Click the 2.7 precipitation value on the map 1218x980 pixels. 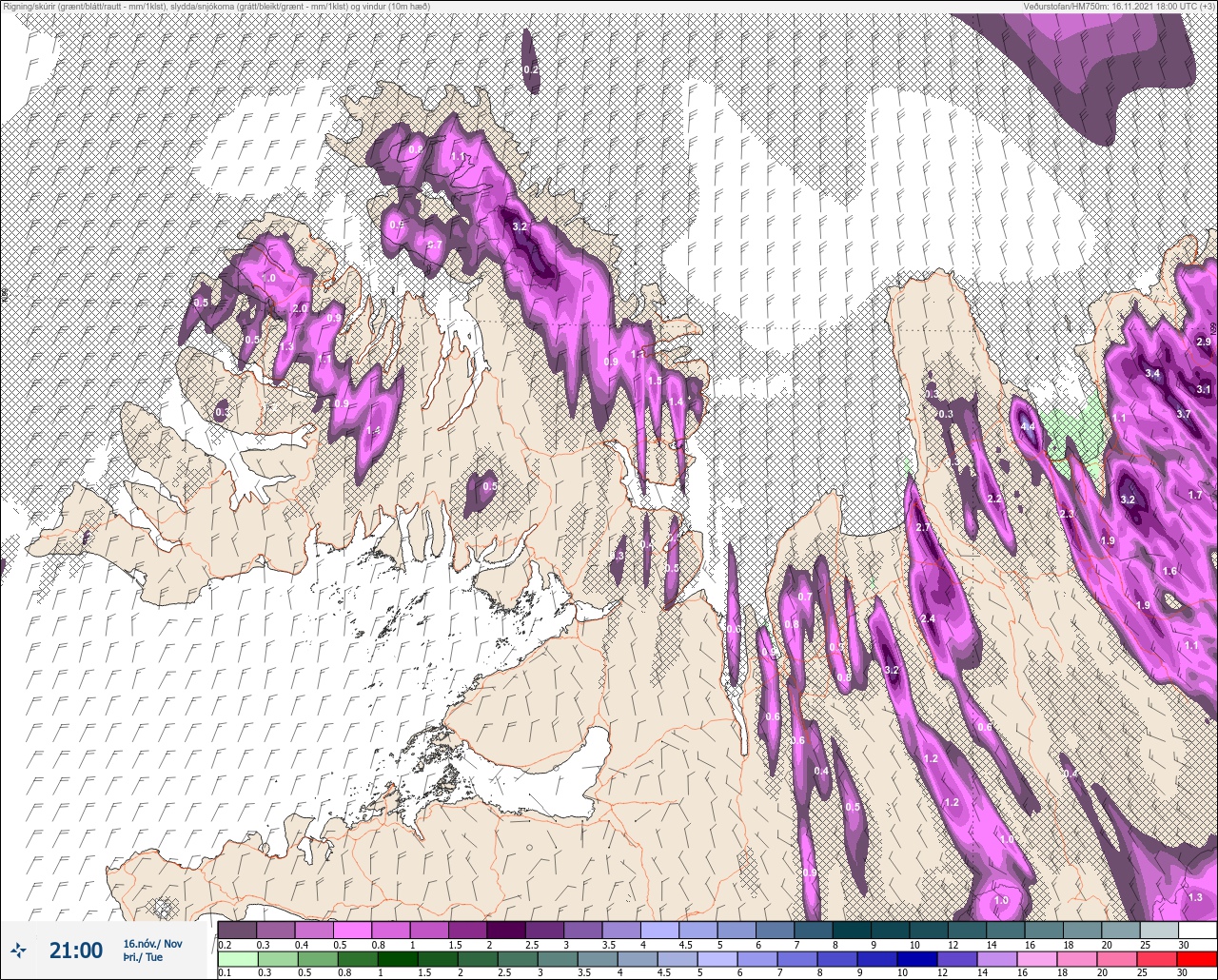[922, 528]
